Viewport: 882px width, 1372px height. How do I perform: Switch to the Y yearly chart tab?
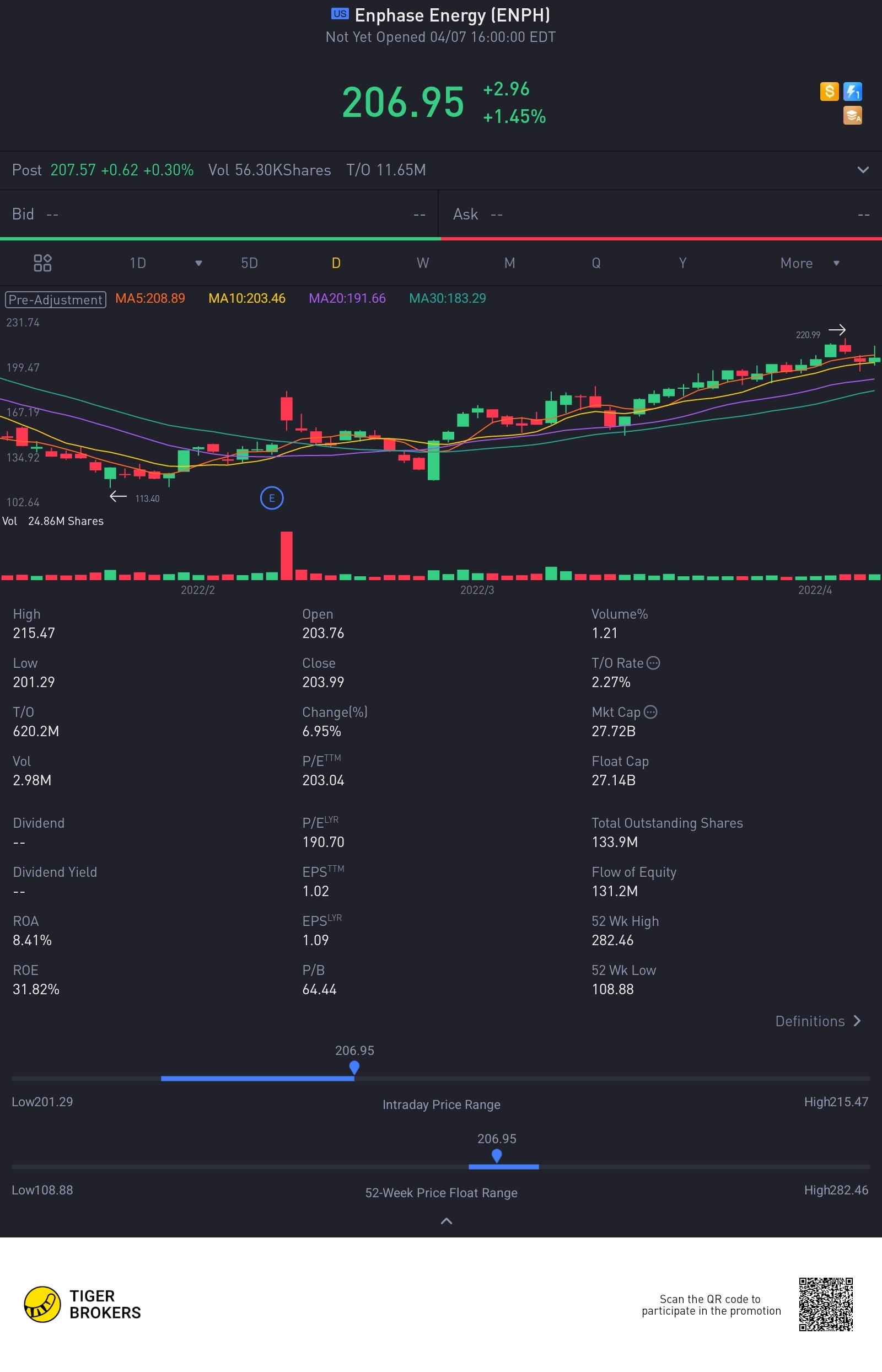coord(682,263)
